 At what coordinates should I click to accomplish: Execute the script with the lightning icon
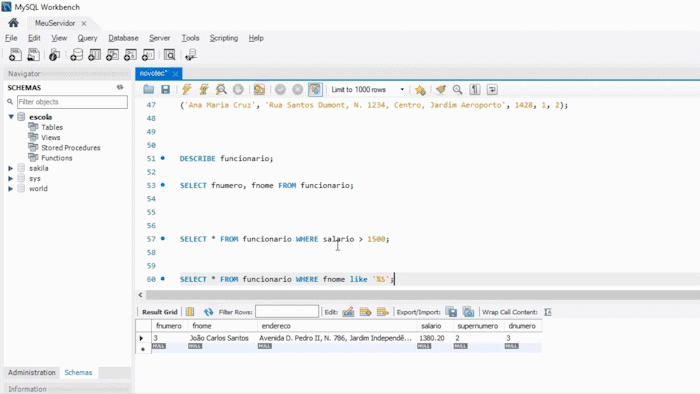click(x=187, y=89)
